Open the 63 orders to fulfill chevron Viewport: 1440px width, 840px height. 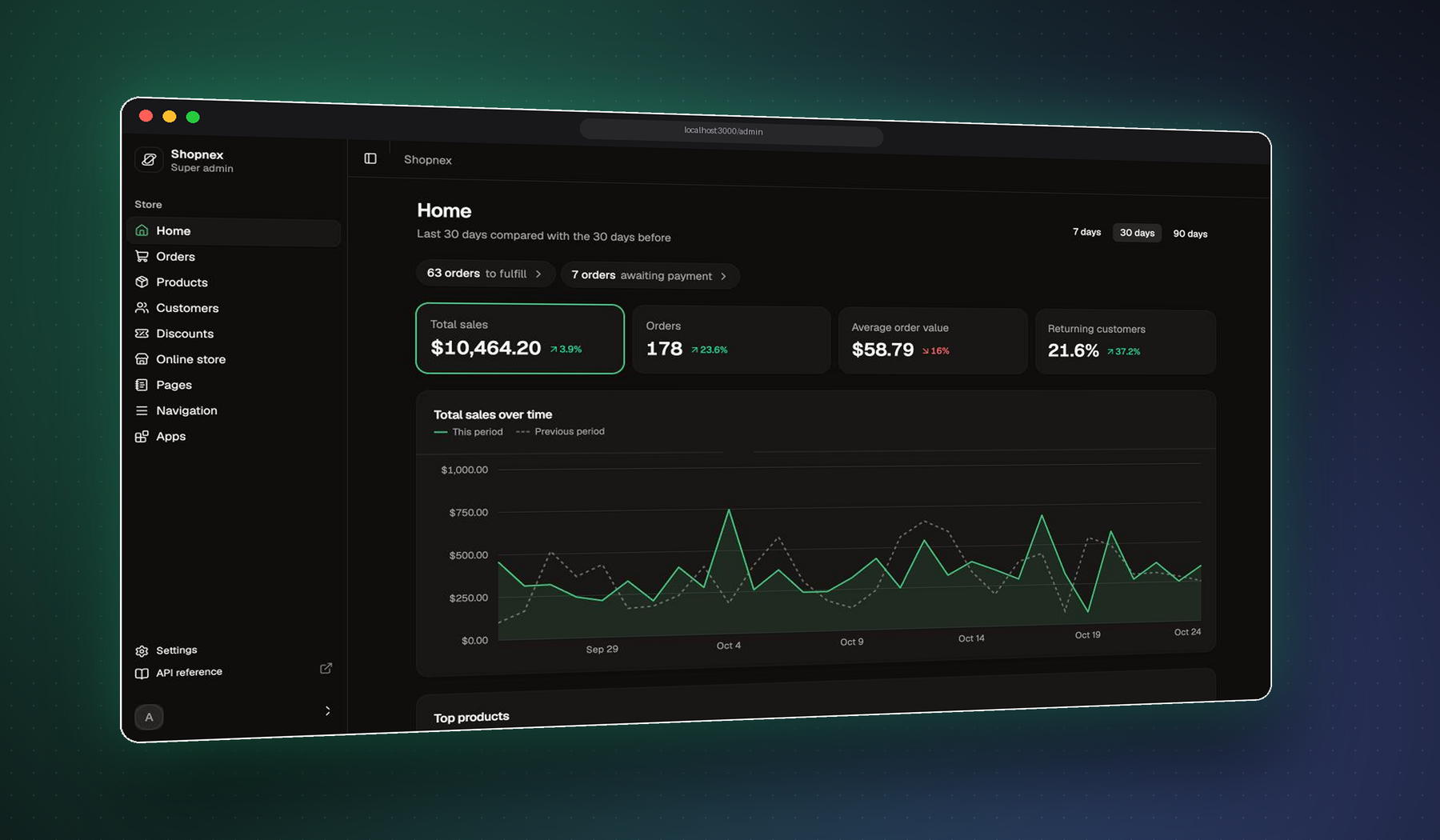pyautogui.click(x=538, y=274)
